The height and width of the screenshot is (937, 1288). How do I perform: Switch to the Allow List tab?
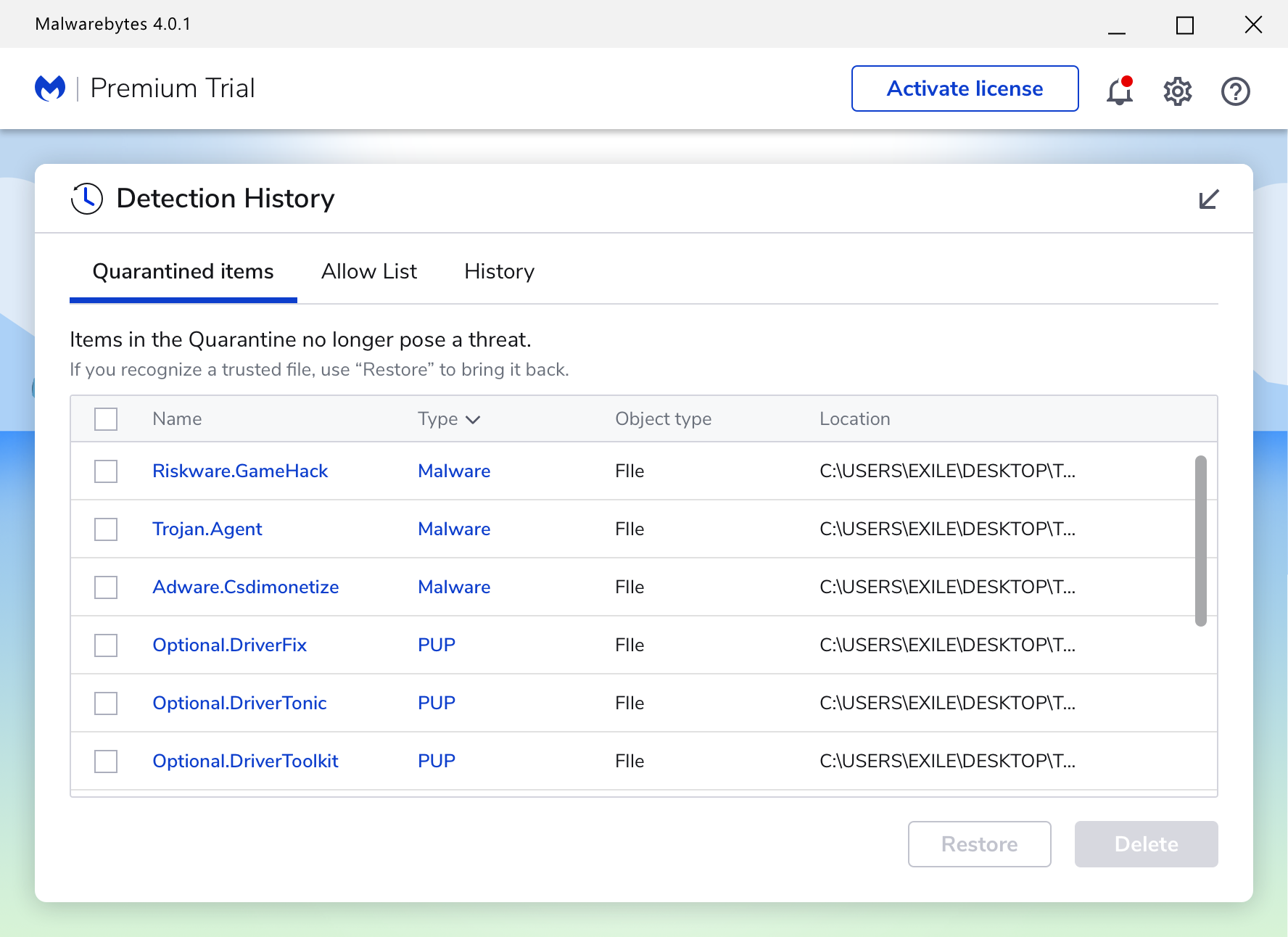[369, 272]
